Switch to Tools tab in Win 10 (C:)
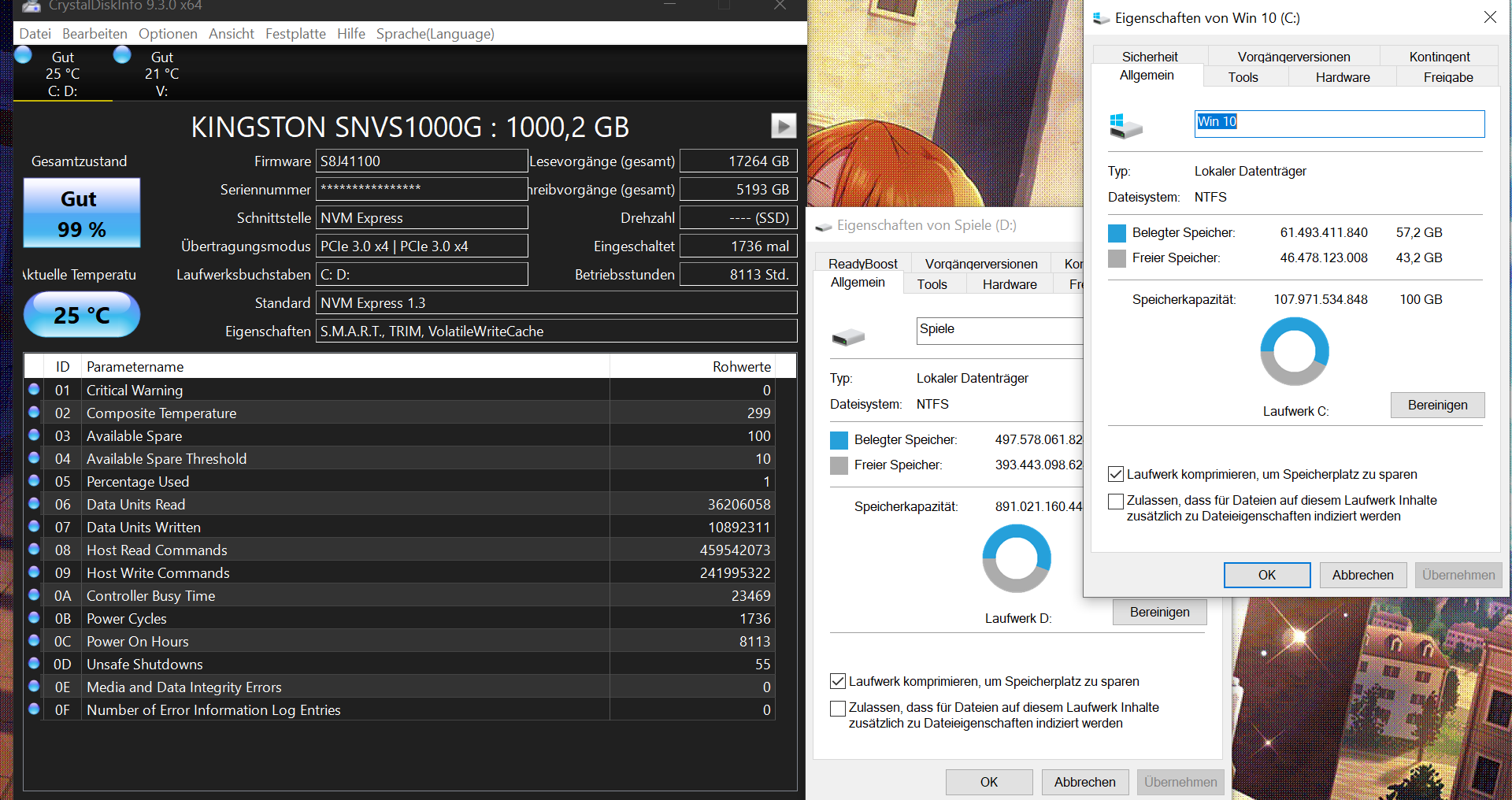The width and height of the screenshot is (1512, 800). point(1243,77)
